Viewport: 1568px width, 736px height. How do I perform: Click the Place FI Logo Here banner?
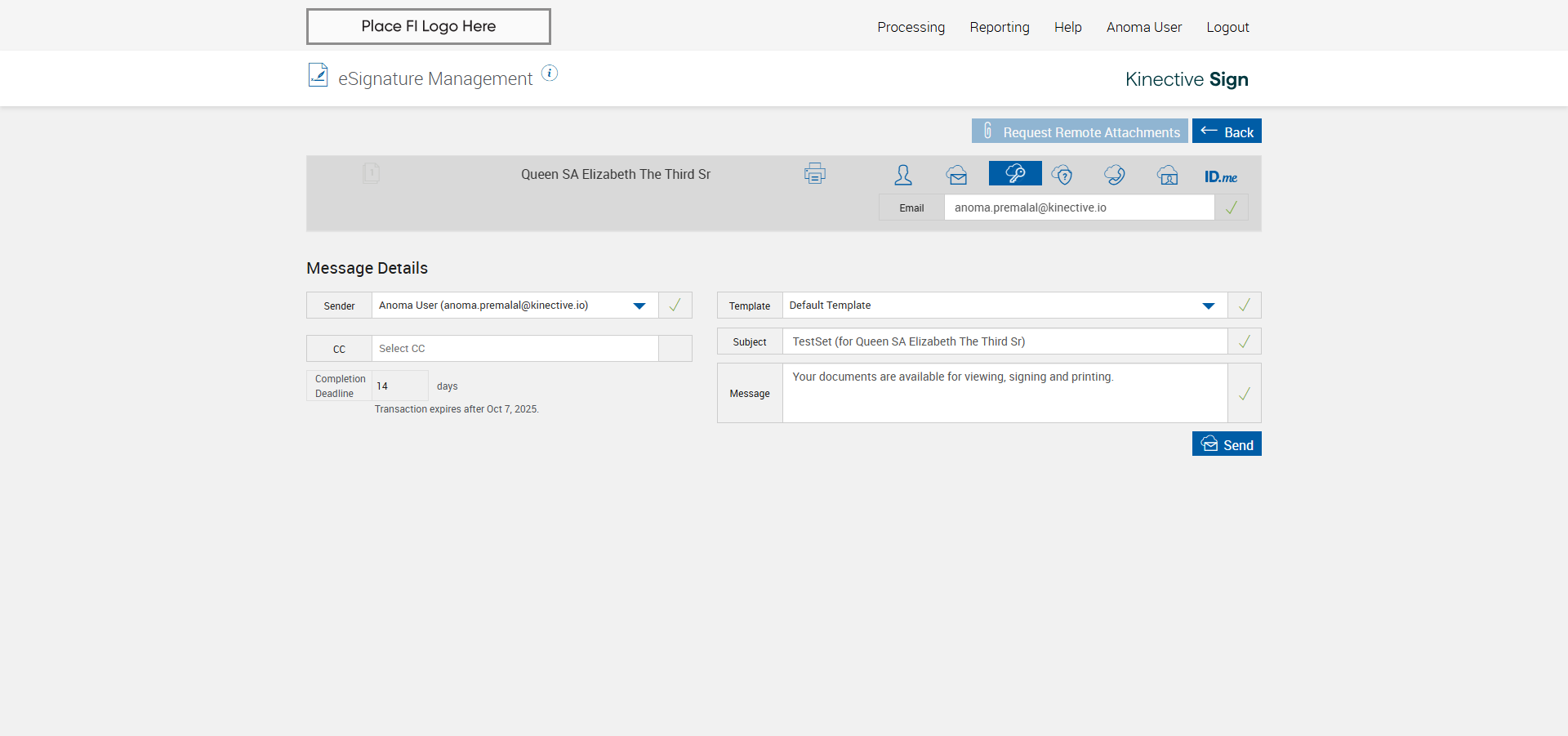tap(429, 26)
